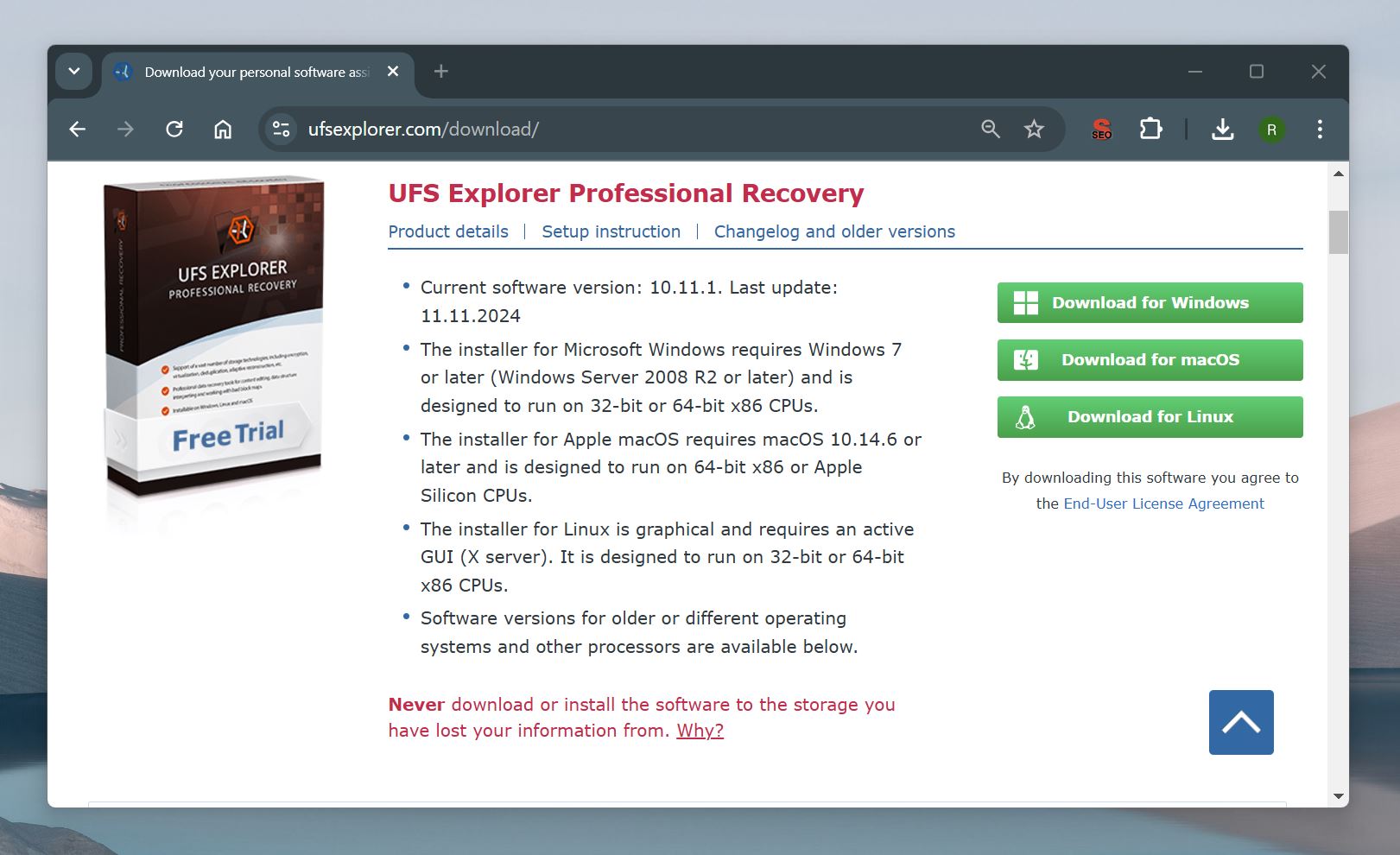Open the tab search dropdown
Image resolution: width=1400 pixels, height=855 pixels.
pos(74,72)
